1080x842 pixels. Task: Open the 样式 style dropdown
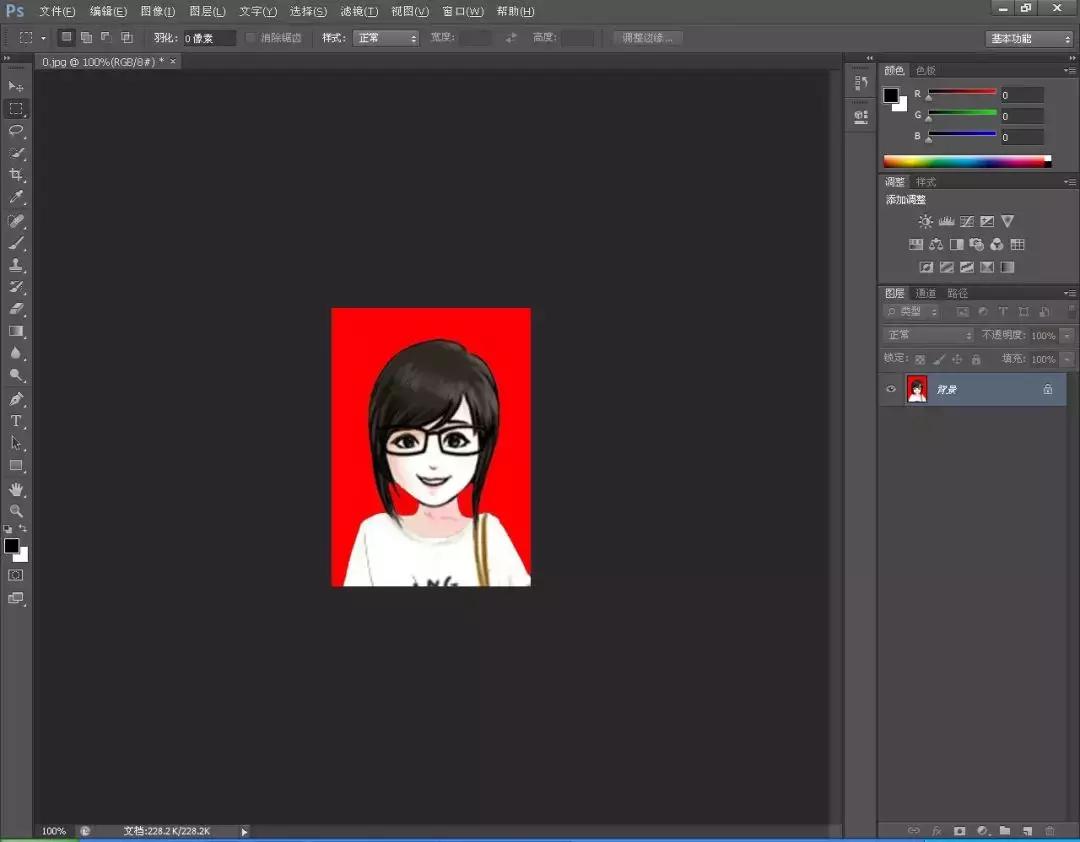click(387, 38)
